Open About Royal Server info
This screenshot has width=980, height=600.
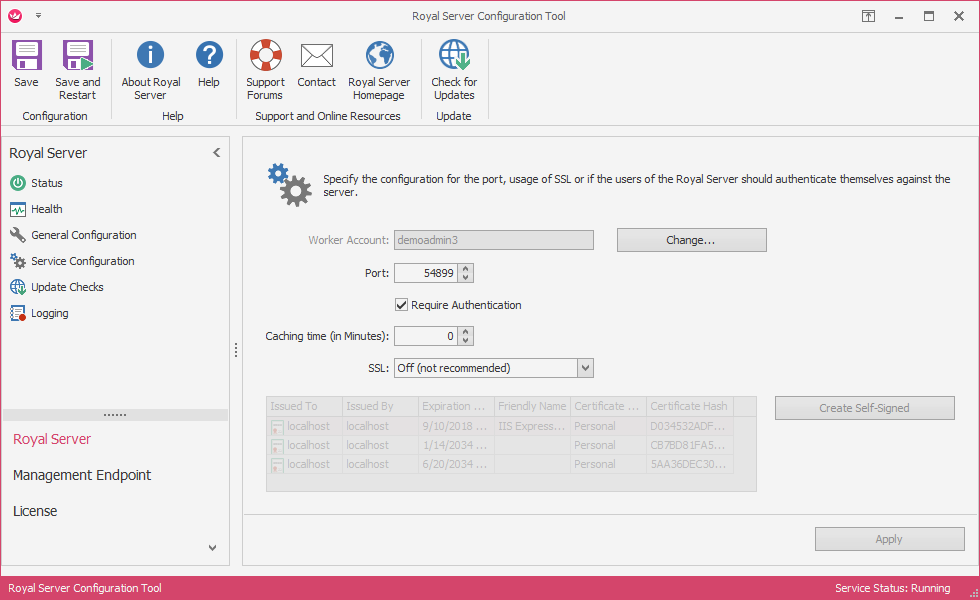pos(151,55)
